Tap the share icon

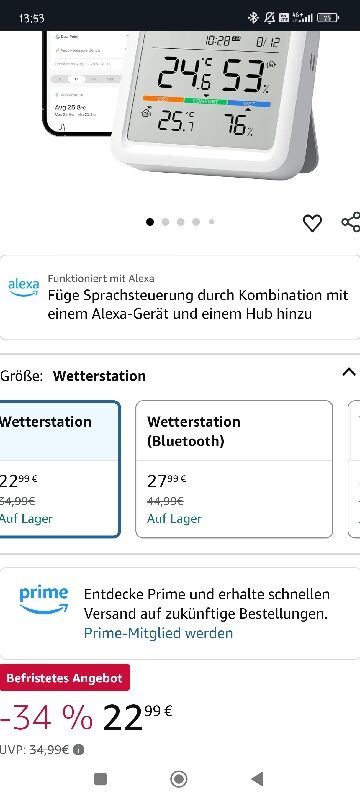(x=351, y=222)
